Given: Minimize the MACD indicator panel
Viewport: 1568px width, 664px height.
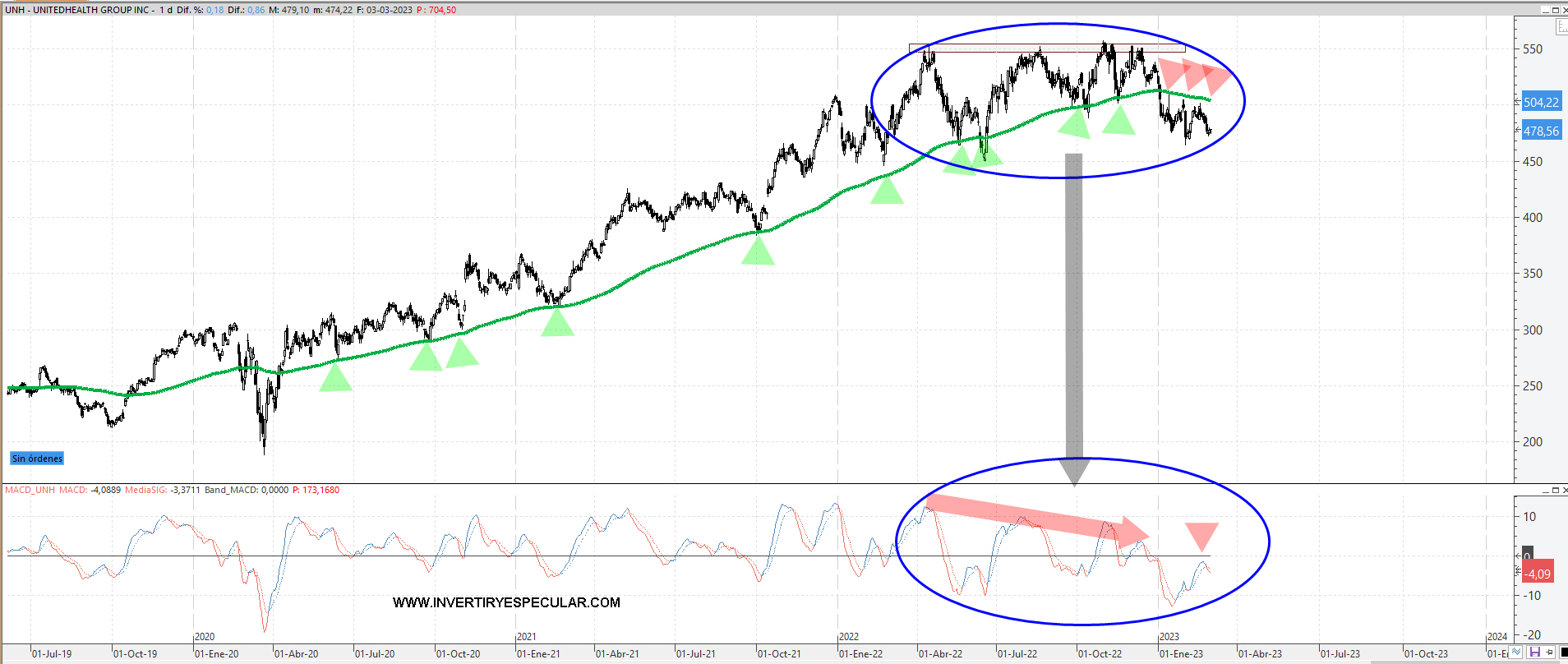Looking at the screenshot, I should (x=1545, y=490).
